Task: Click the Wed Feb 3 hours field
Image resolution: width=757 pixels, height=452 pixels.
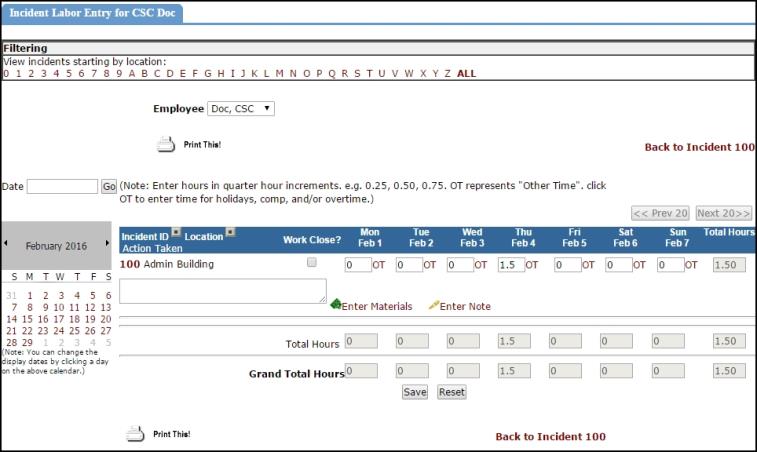Action: pyautogui.click(x=460, y=265)
